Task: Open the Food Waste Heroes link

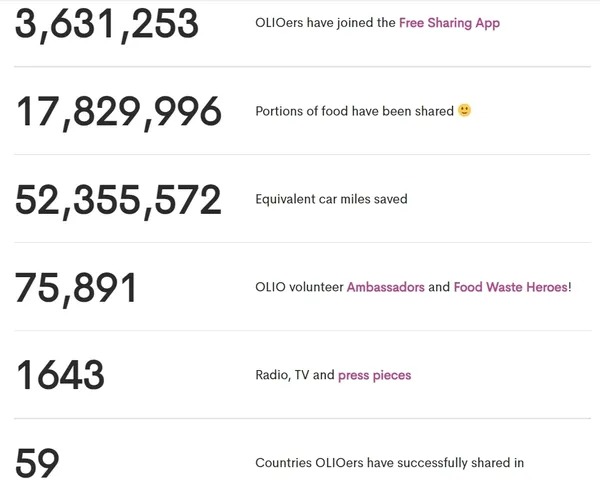Action: pyautogui.click(x=510, y=287)
